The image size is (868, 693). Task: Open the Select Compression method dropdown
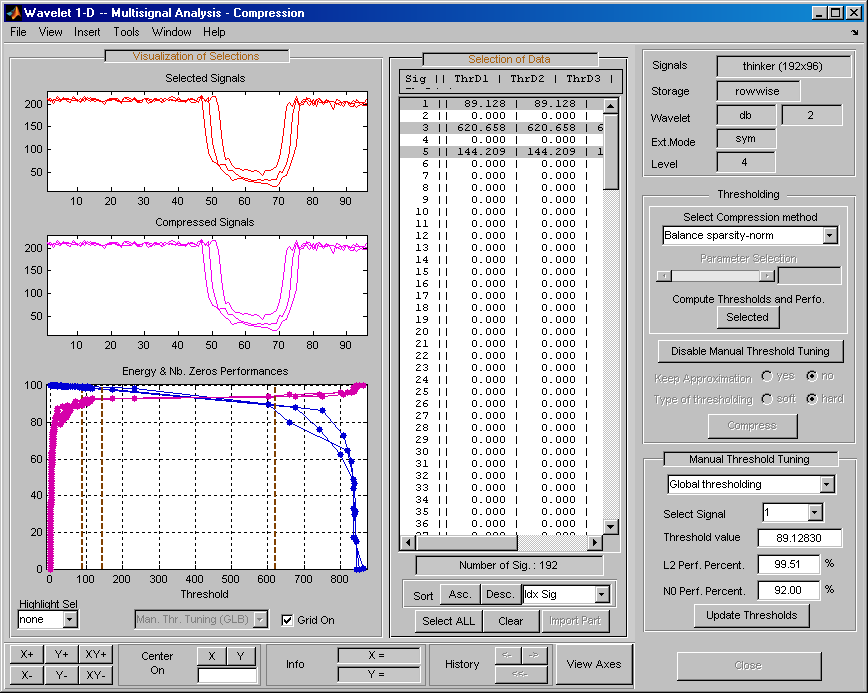(x=829, y=236)
